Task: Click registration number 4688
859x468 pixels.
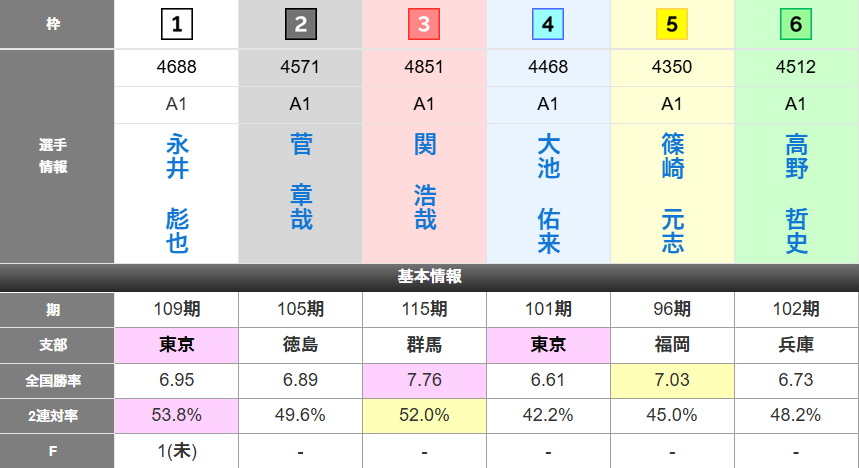Action: click(177, 69)
